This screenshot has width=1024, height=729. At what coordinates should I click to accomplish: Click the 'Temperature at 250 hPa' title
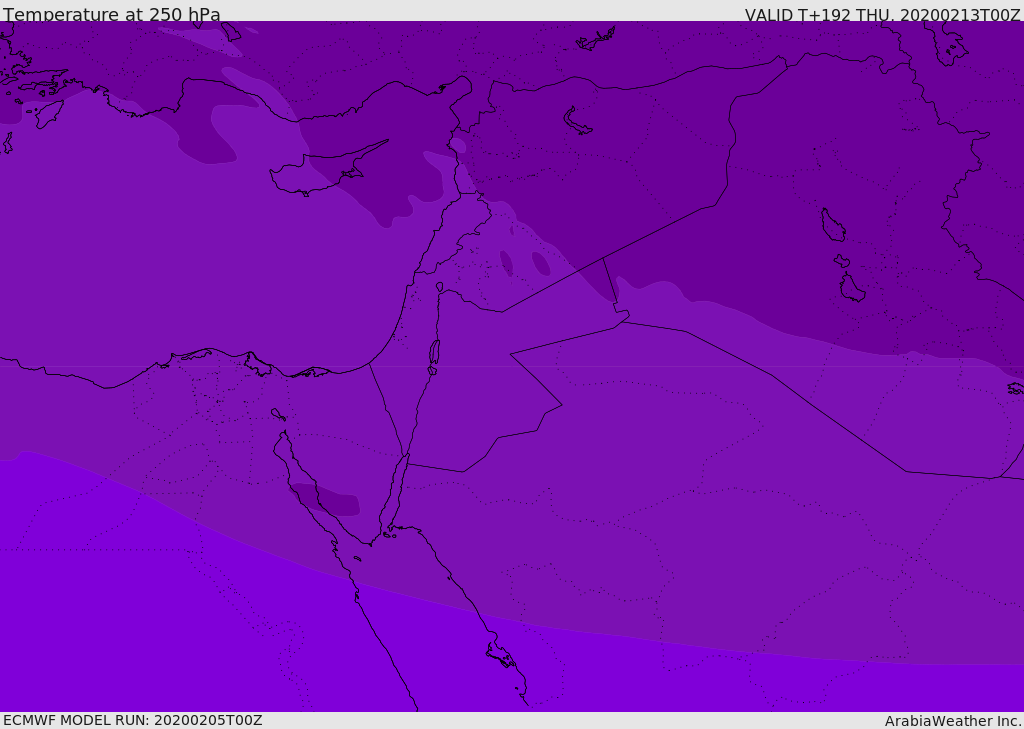[x=112, y=14]
